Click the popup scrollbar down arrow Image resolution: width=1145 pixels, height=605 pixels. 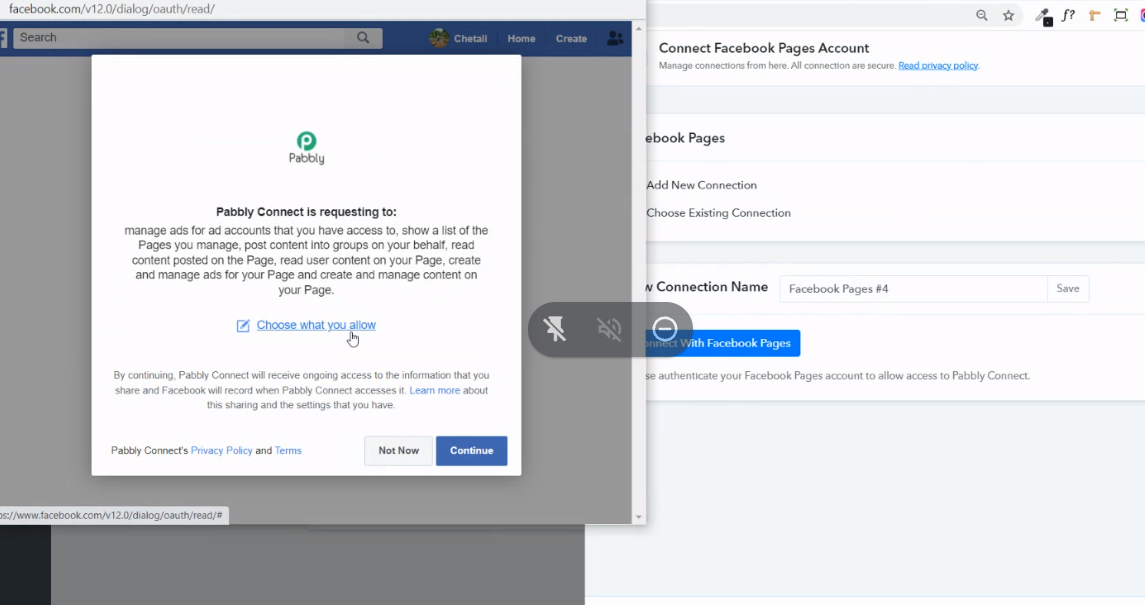639,517
